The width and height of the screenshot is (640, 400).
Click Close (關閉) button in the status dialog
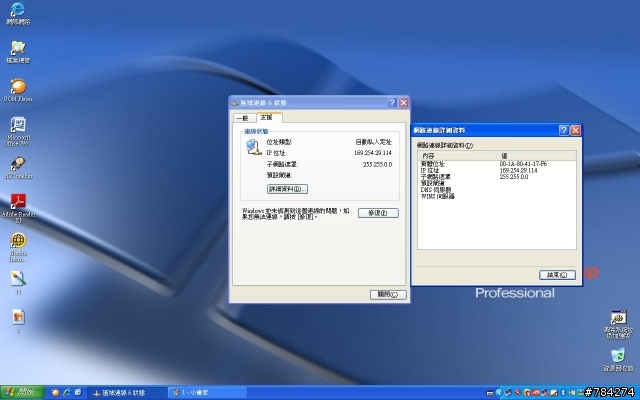pos(388,294)
